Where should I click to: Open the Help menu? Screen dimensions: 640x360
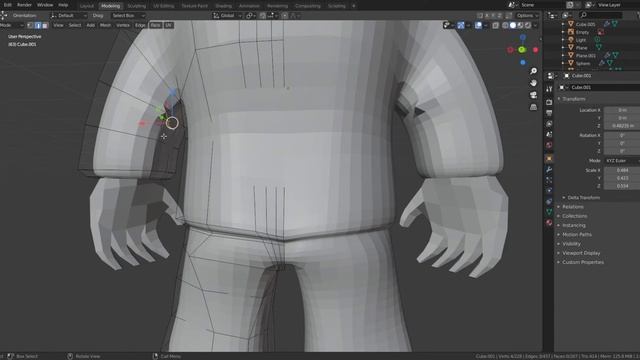pyautogui.click(x=63, y=5)
